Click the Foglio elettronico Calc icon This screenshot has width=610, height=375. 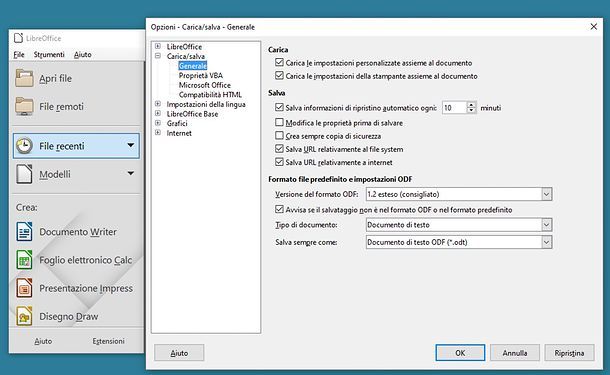pos(24,260)
